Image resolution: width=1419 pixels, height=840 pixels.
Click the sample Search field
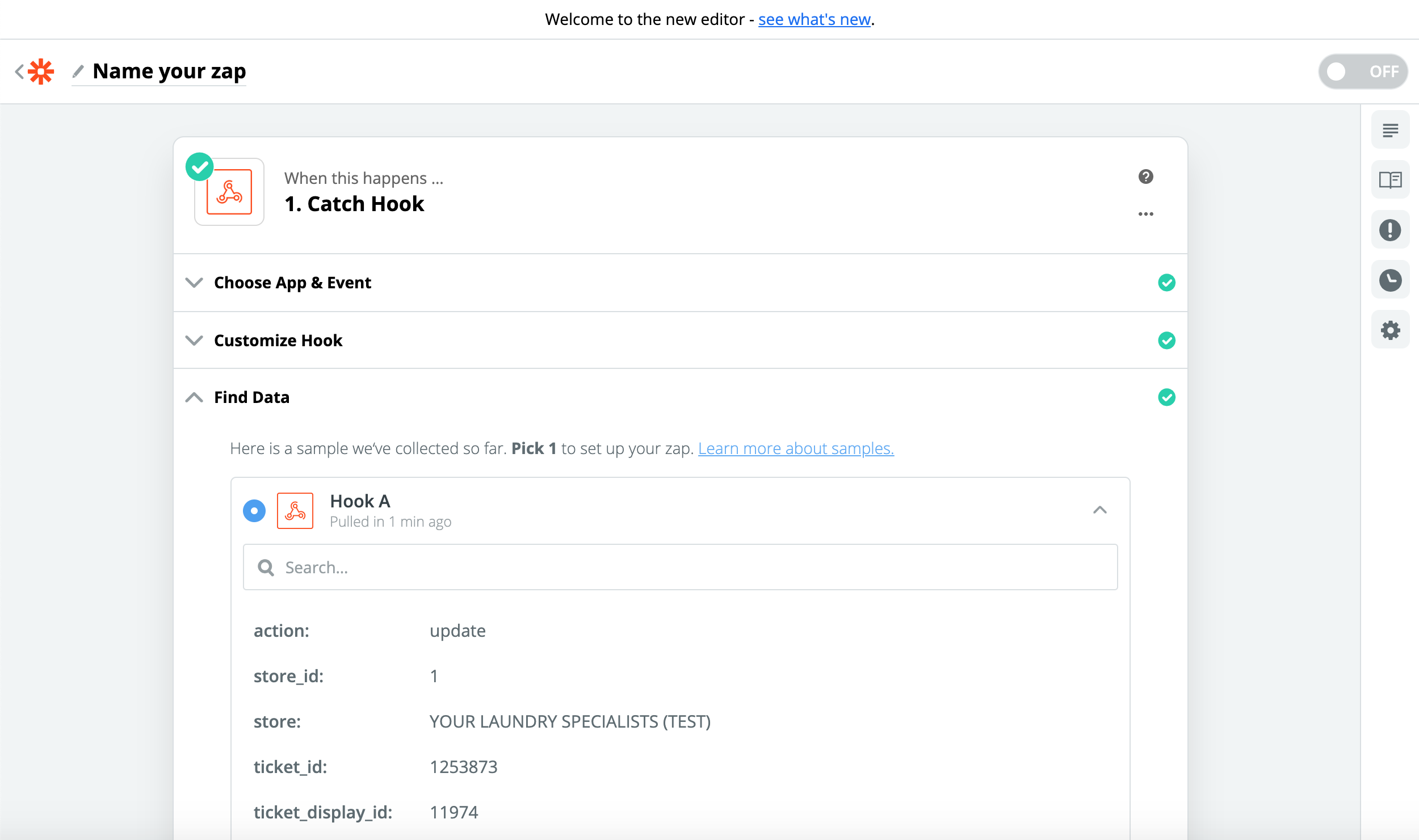tap(680, 567)
